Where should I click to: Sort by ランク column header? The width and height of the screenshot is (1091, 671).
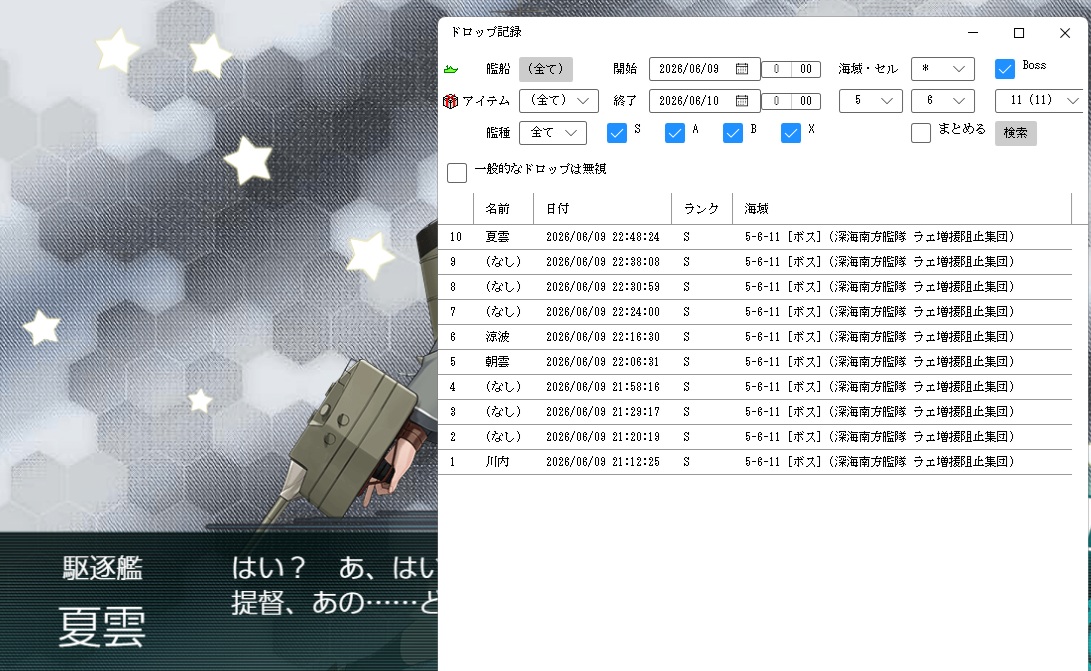(702, 209)
